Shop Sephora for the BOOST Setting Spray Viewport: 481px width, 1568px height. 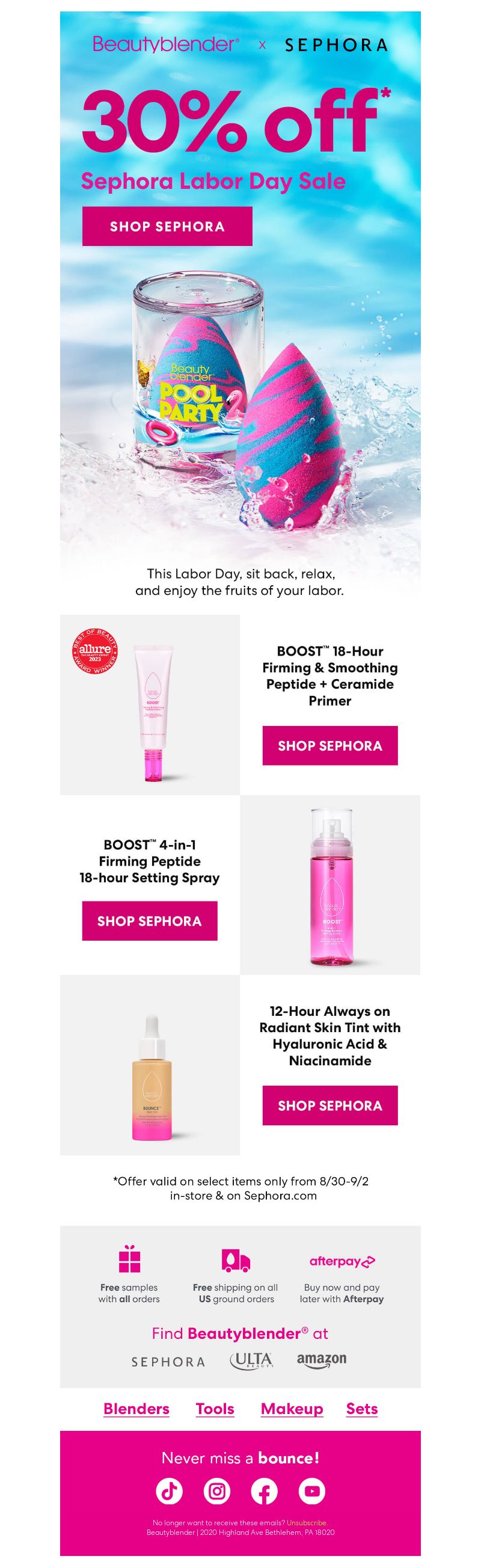point(150,921)
